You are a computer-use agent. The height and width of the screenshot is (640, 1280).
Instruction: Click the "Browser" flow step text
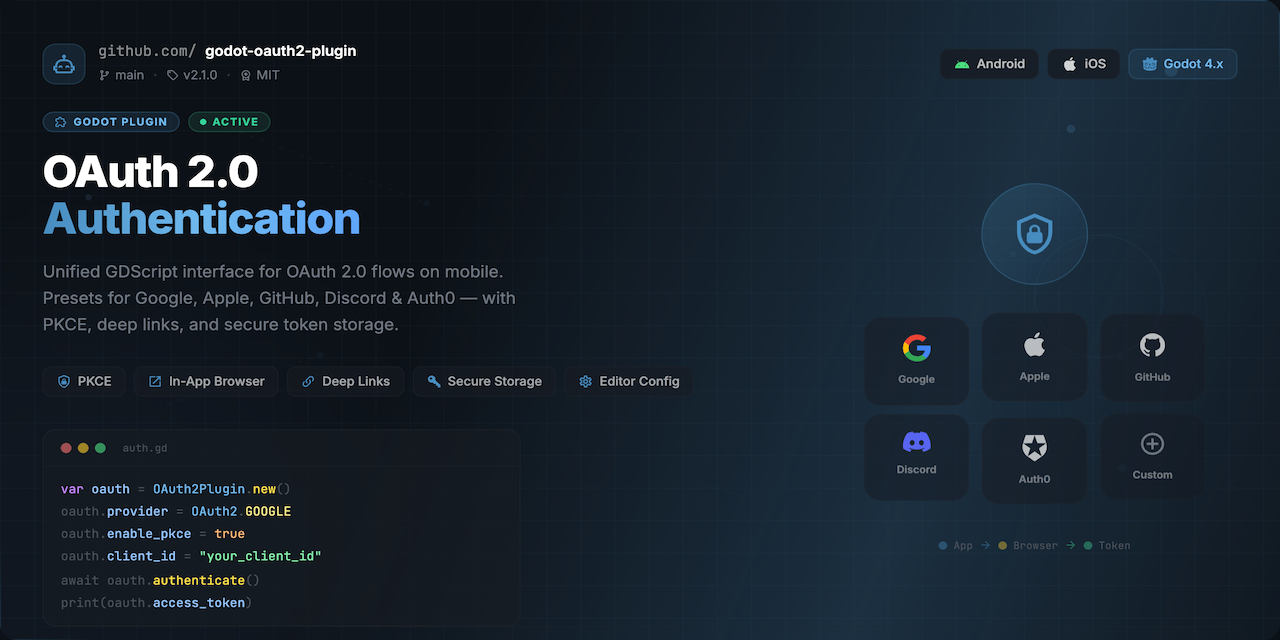tap(1035, 546)
